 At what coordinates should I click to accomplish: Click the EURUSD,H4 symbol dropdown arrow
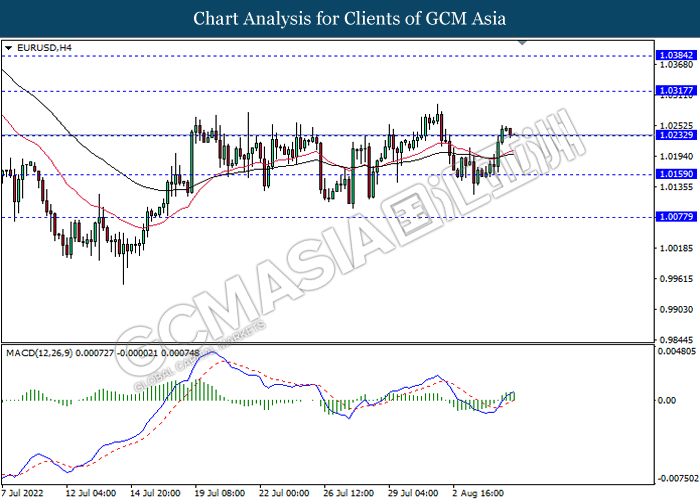point(8,48)
